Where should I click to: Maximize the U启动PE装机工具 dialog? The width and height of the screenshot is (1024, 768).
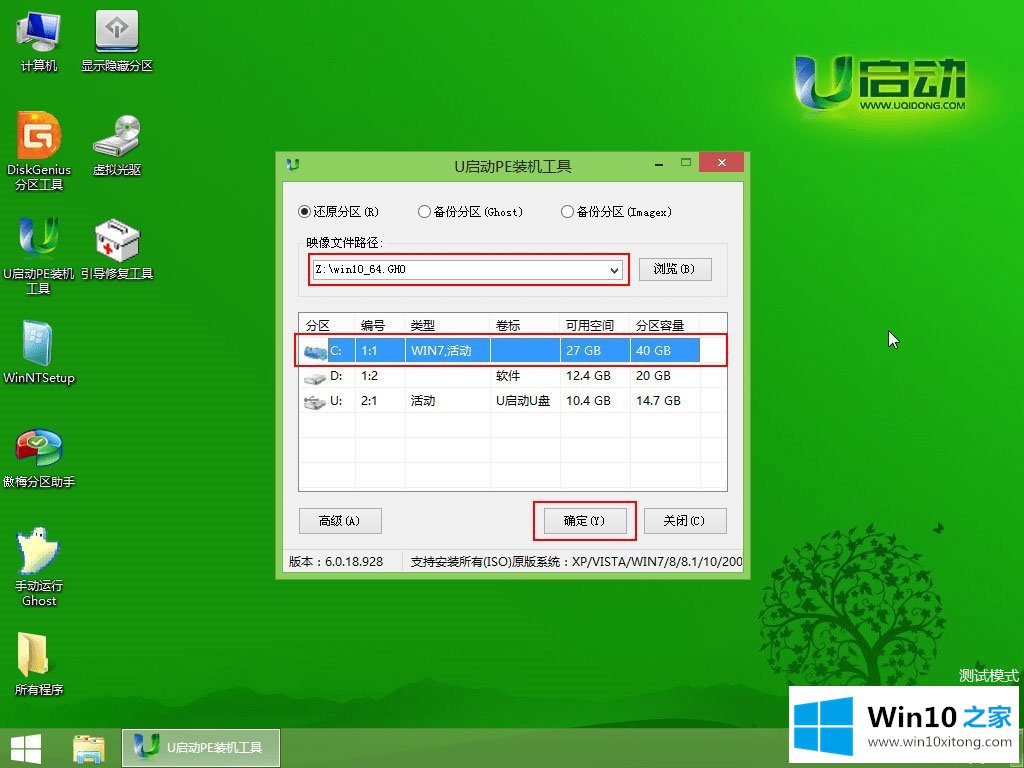pyautogui.click(x=686, y=163)
